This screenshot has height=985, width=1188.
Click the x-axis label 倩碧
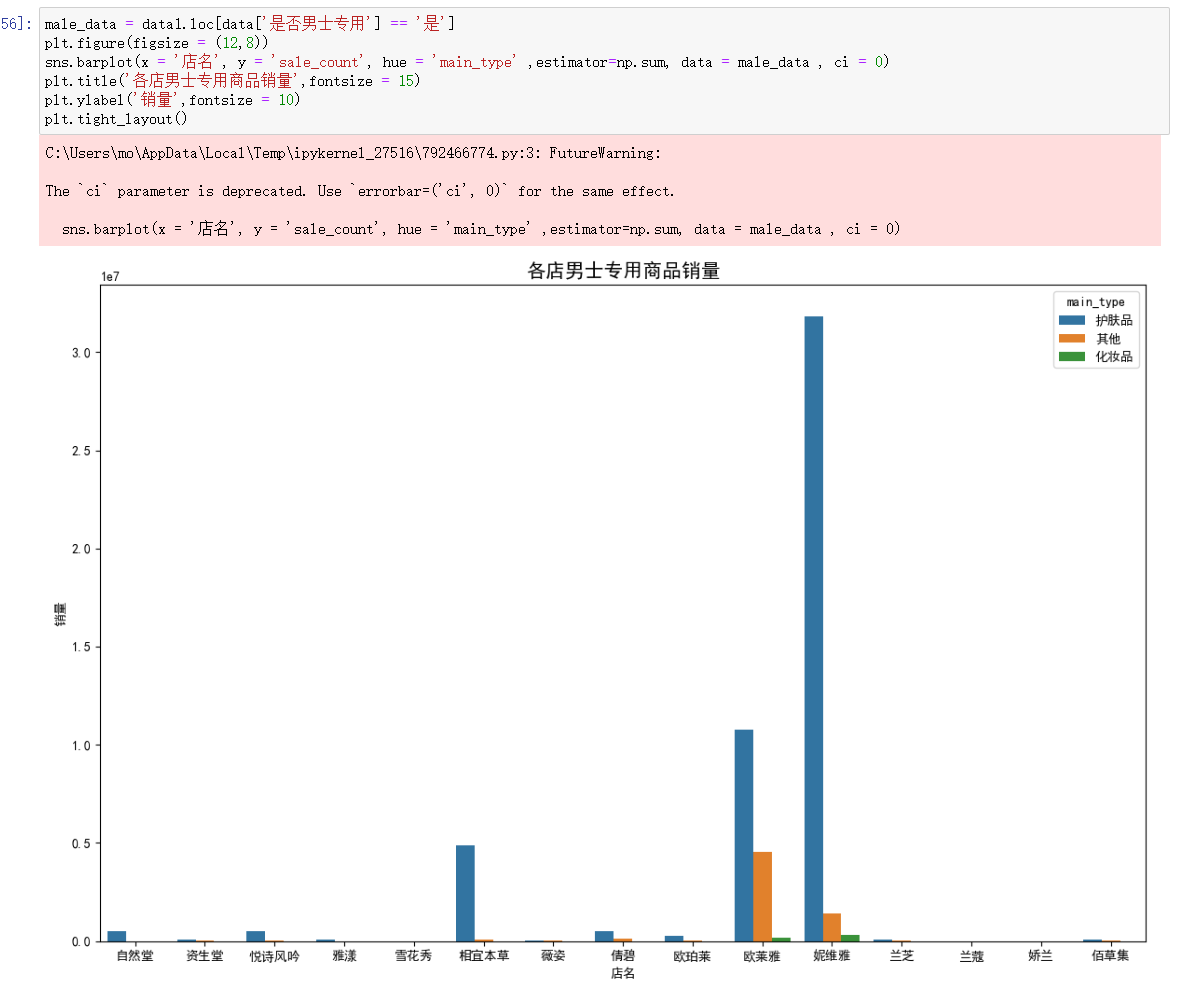pyautogui.click(x=623, y=956)
